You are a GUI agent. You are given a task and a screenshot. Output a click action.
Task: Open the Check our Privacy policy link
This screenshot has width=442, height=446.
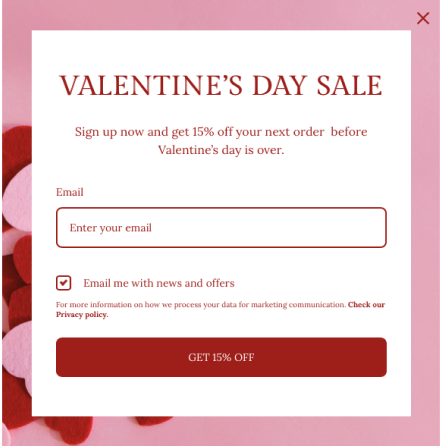(x=366, y=305)
